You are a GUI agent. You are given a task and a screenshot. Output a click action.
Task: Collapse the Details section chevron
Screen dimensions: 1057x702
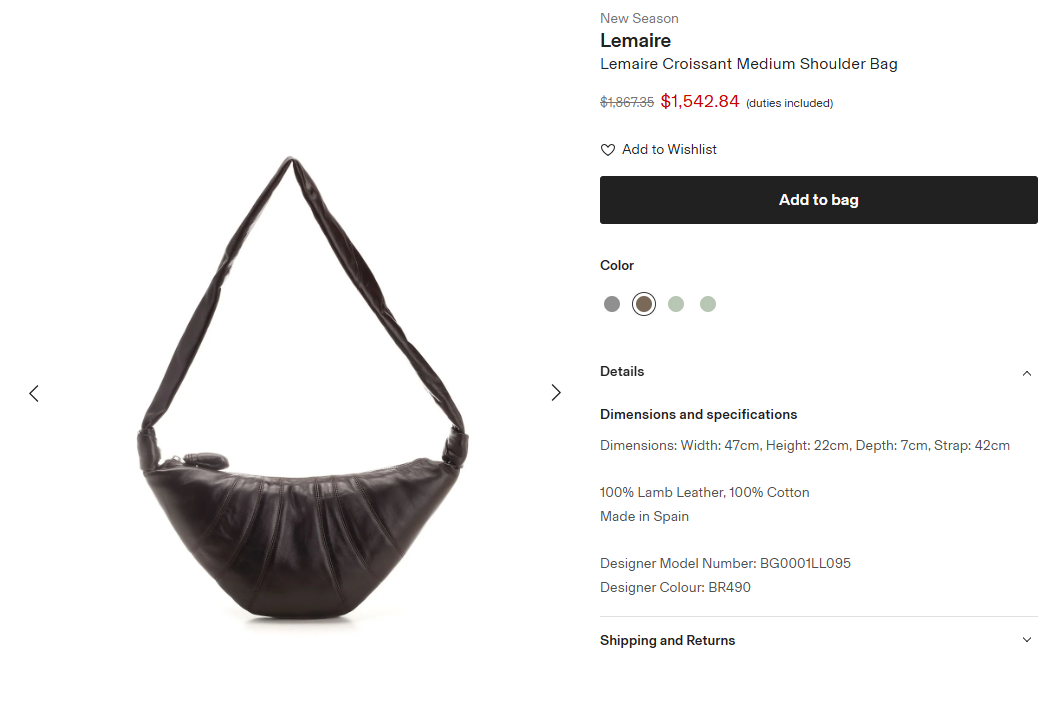[x=1027, y=373]
